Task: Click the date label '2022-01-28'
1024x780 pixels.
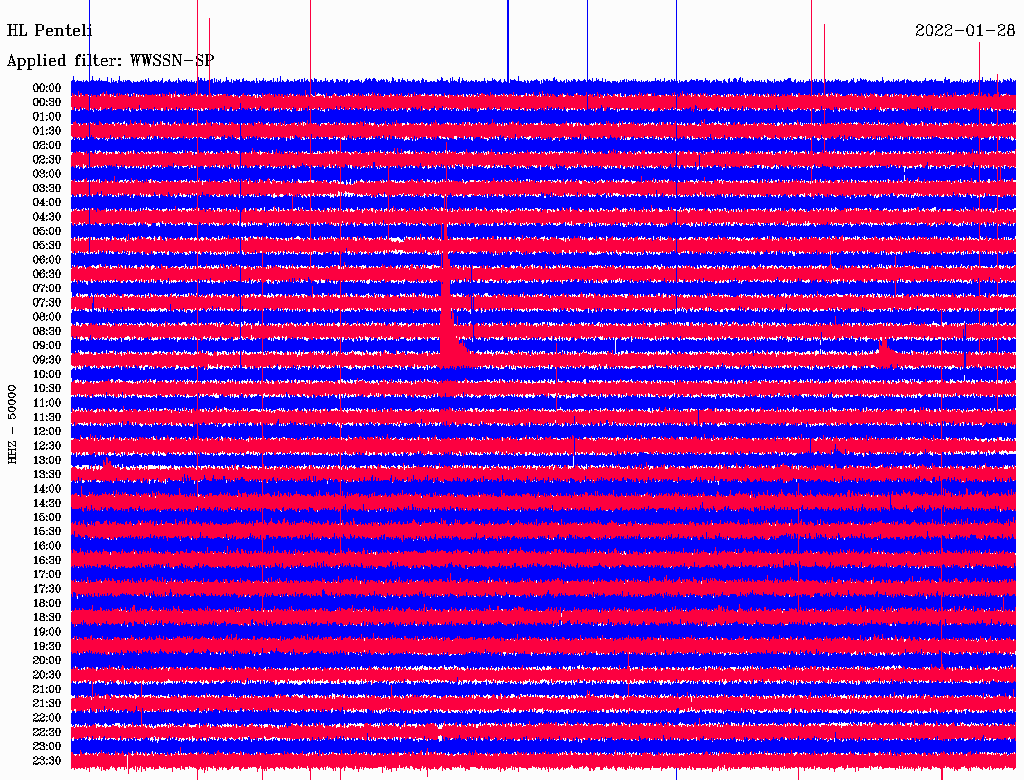Action: (965, 31)
